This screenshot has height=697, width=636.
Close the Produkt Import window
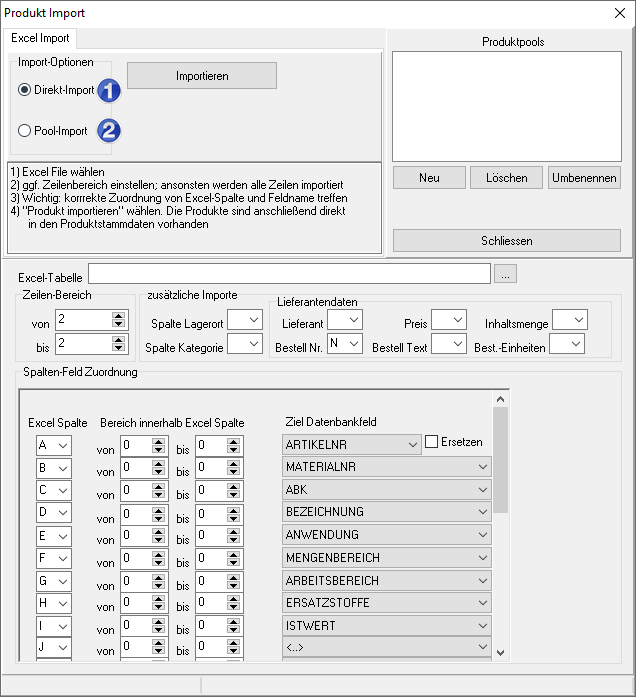[x=620, y=13]
